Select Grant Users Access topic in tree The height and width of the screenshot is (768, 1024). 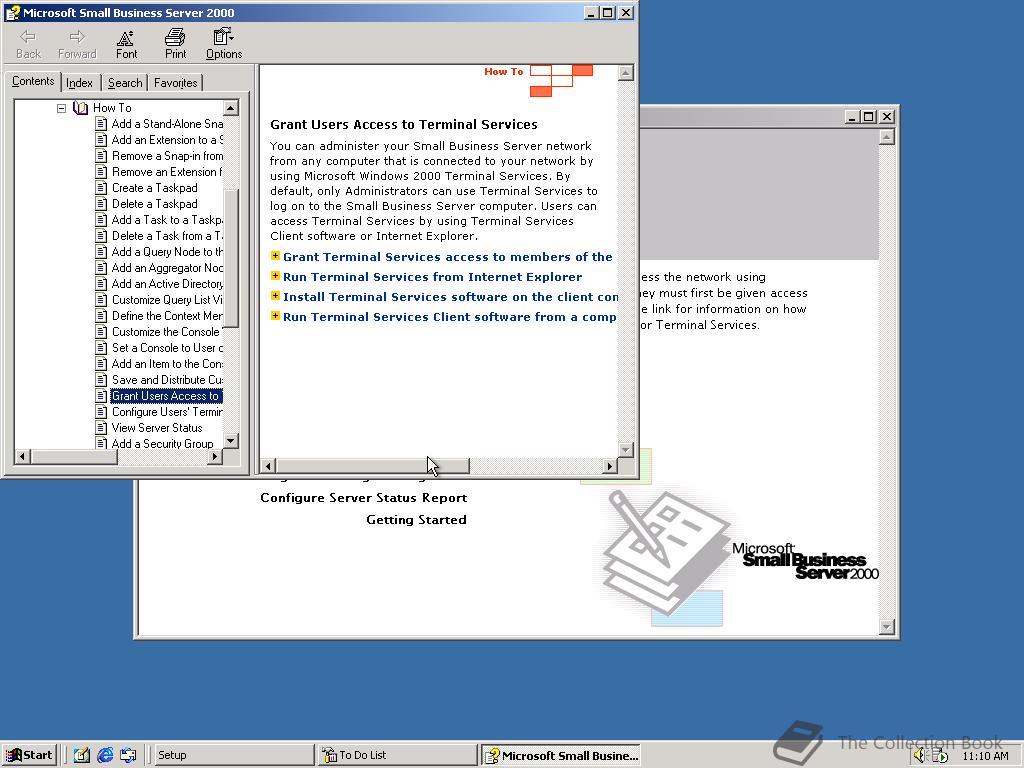(x=167, y=396)
